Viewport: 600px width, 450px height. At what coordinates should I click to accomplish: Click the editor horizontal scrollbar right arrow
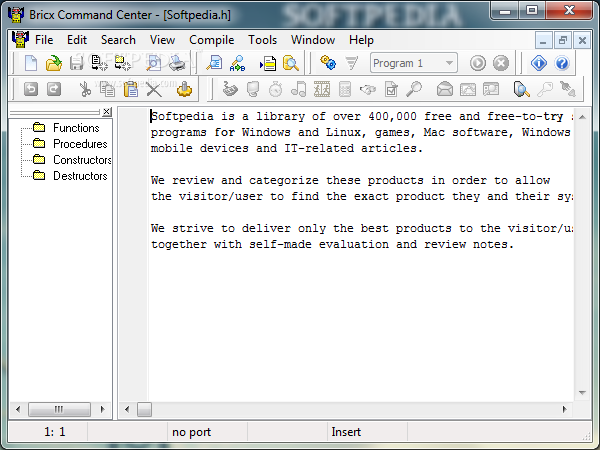pos(564,409)
